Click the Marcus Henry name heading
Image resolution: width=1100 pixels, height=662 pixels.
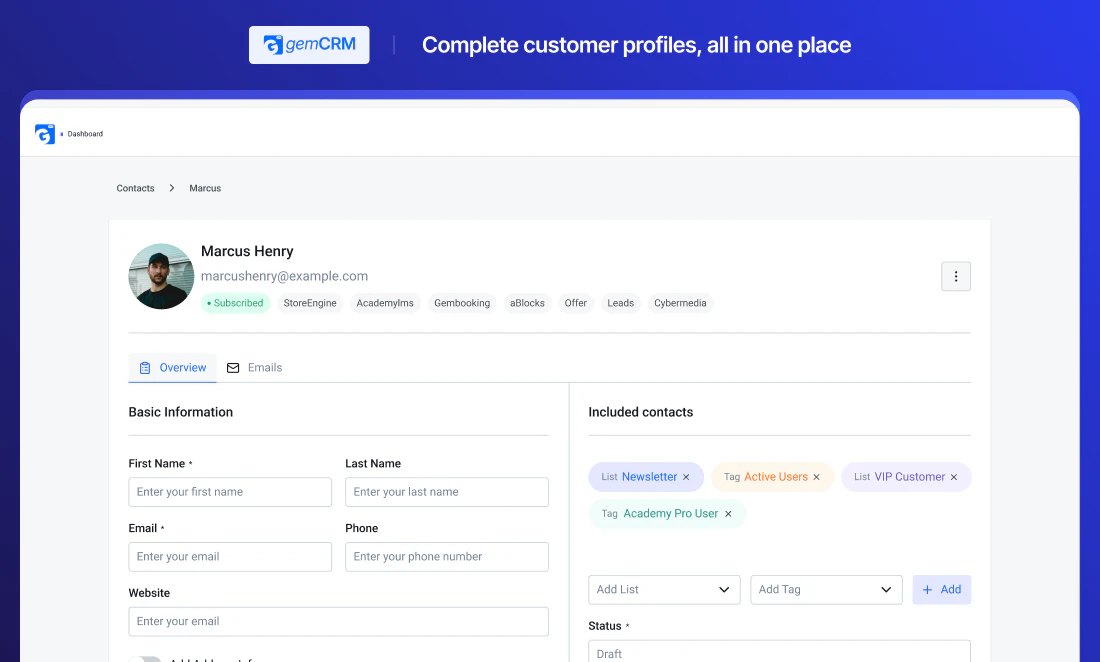(248, 251)
